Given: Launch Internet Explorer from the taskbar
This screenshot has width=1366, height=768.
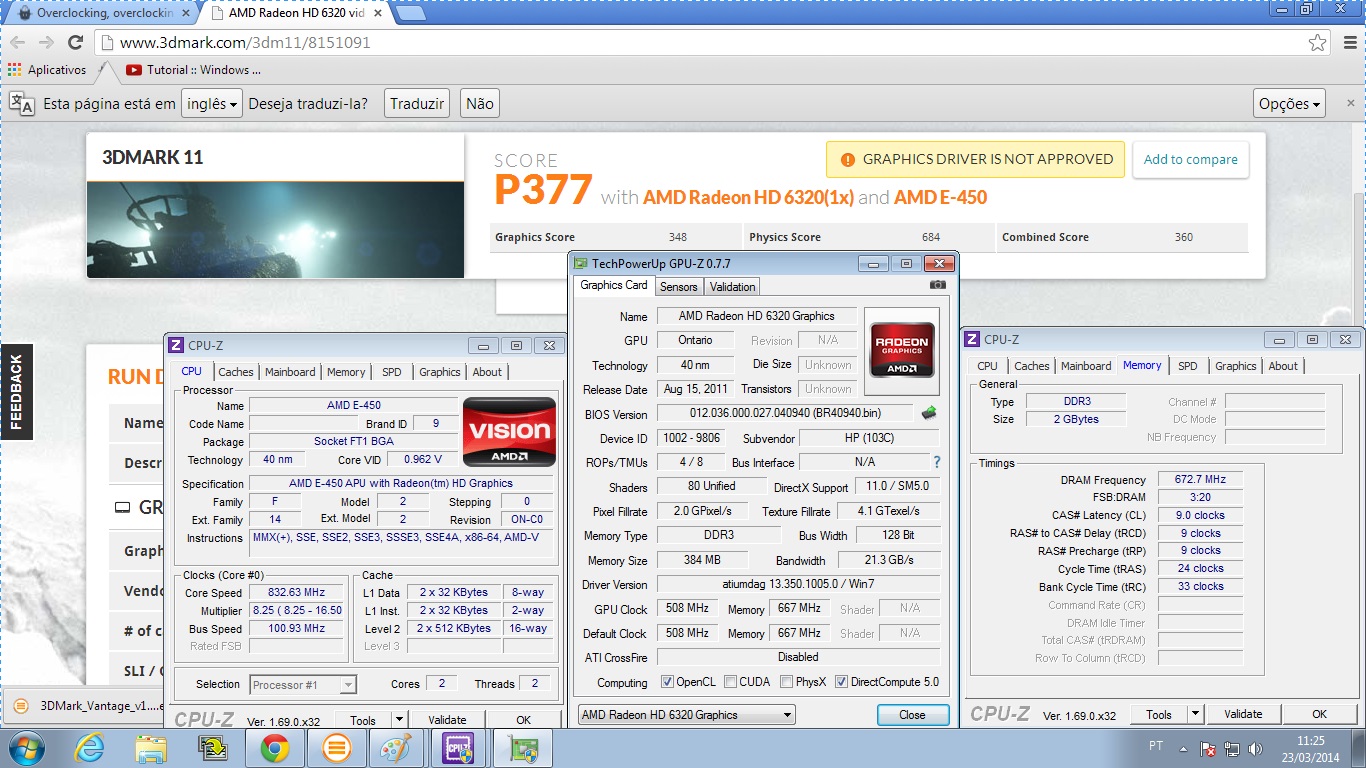Looking at the screenshot, I should pos(90,748).
